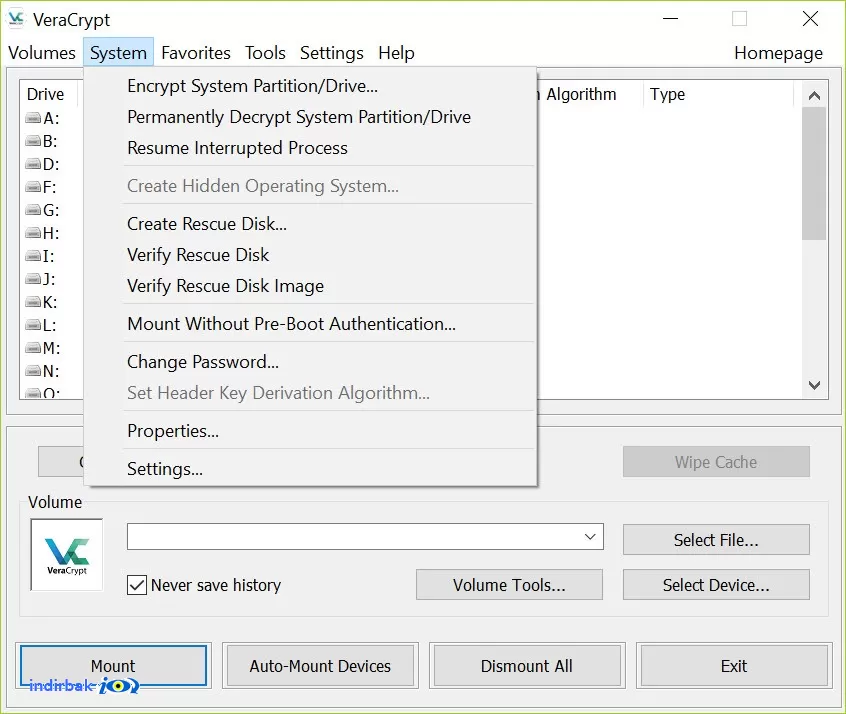Toggle the Never save history checkbox
This screenshot has height=714, width=846.
point(137,585)
